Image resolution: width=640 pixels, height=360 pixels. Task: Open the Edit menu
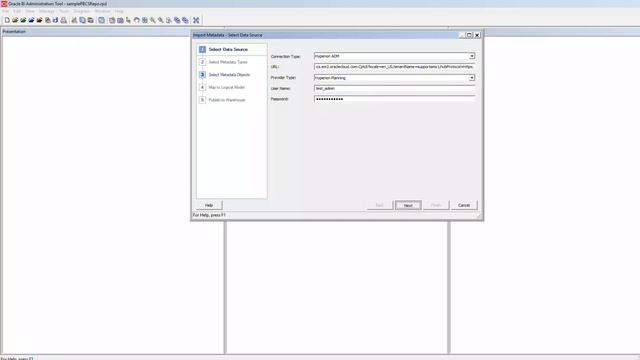coord(17,11)
